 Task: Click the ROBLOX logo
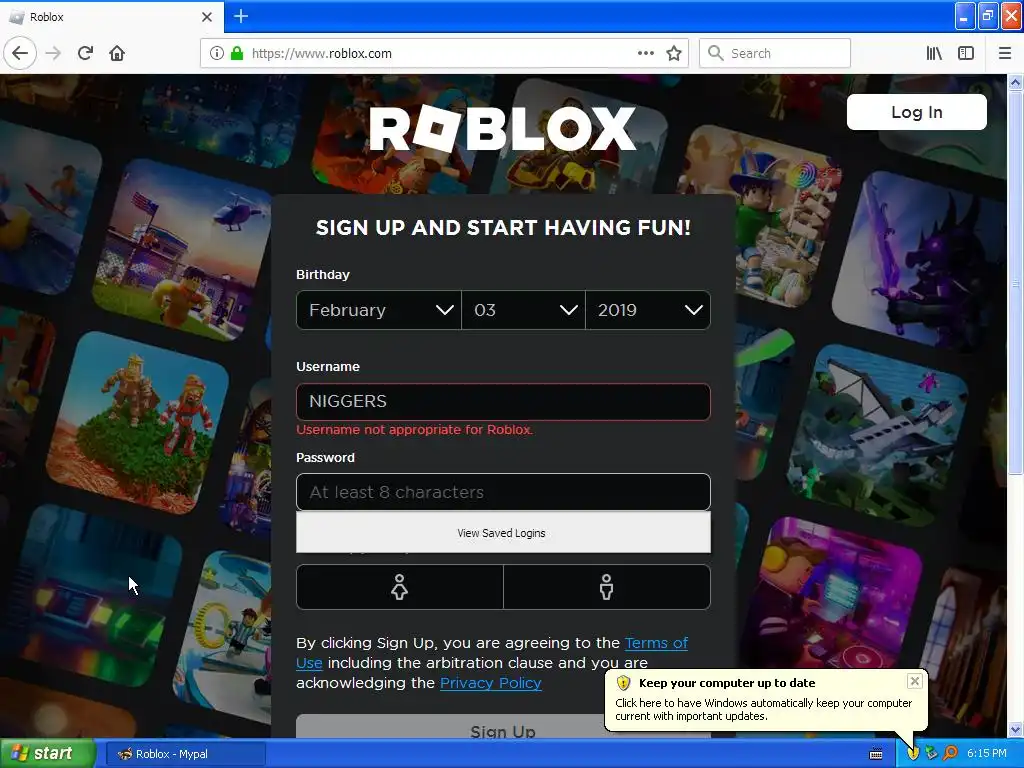point(502,128)
